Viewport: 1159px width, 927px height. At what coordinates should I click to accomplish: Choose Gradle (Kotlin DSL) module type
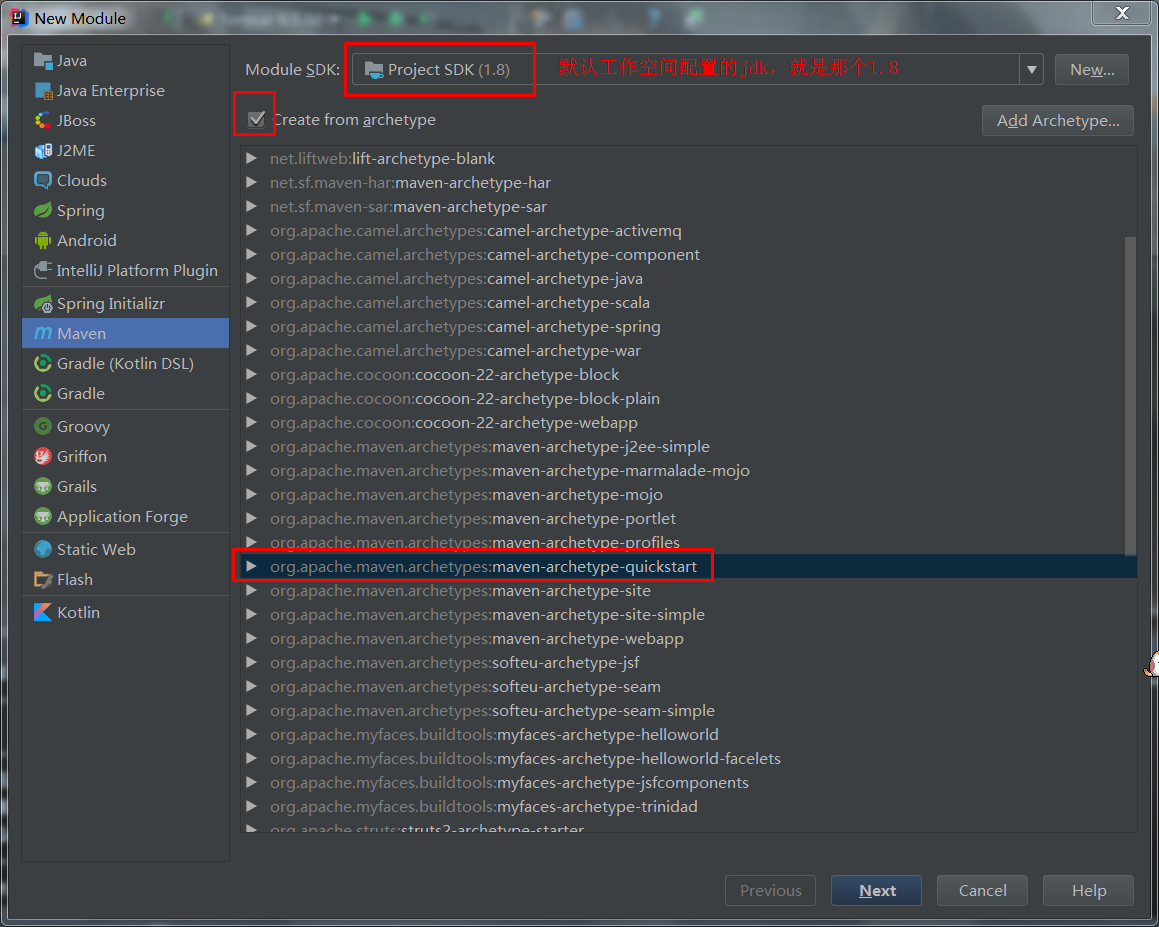pyautogui.click(x=126, y=364)
